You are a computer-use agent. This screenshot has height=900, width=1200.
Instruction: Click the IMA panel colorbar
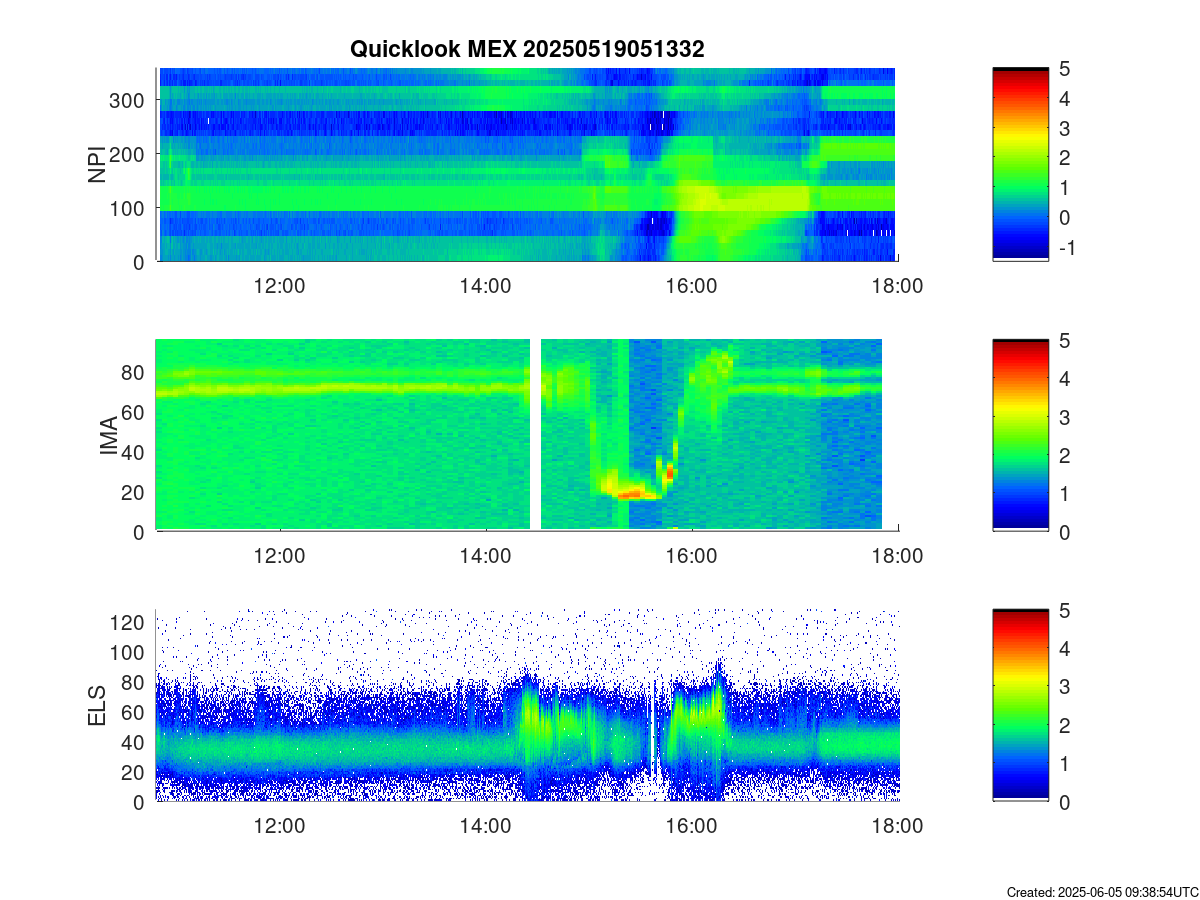[1020, 435]
